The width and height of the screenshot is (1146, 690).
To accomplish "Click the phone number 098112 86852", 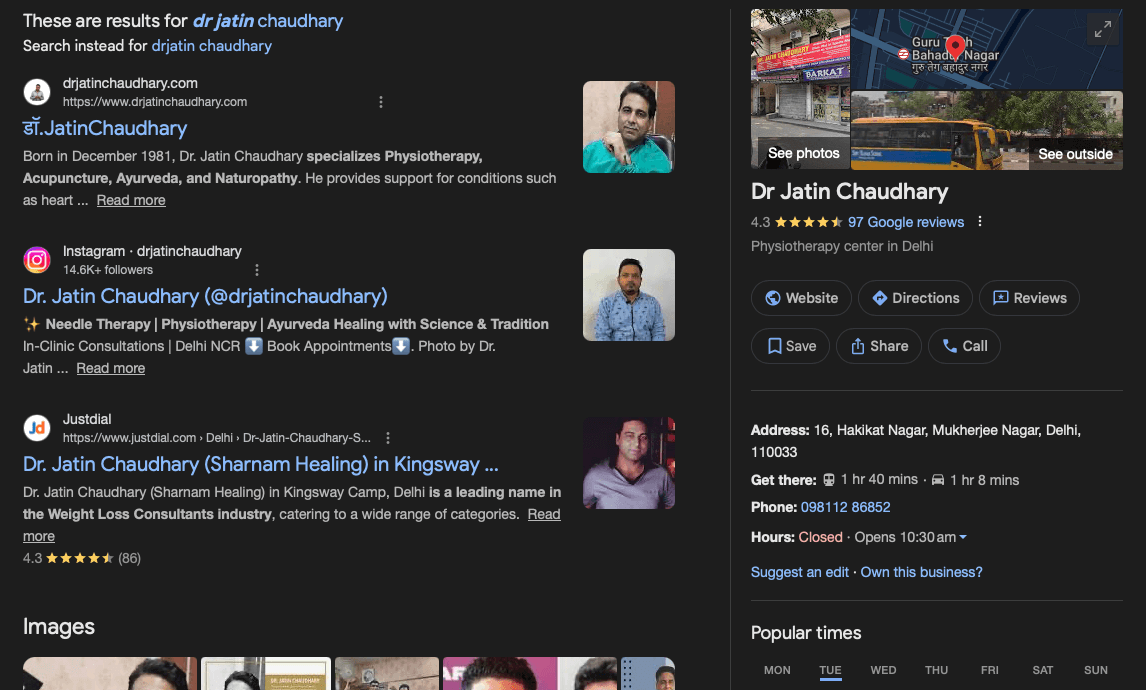I will point(846,507).
